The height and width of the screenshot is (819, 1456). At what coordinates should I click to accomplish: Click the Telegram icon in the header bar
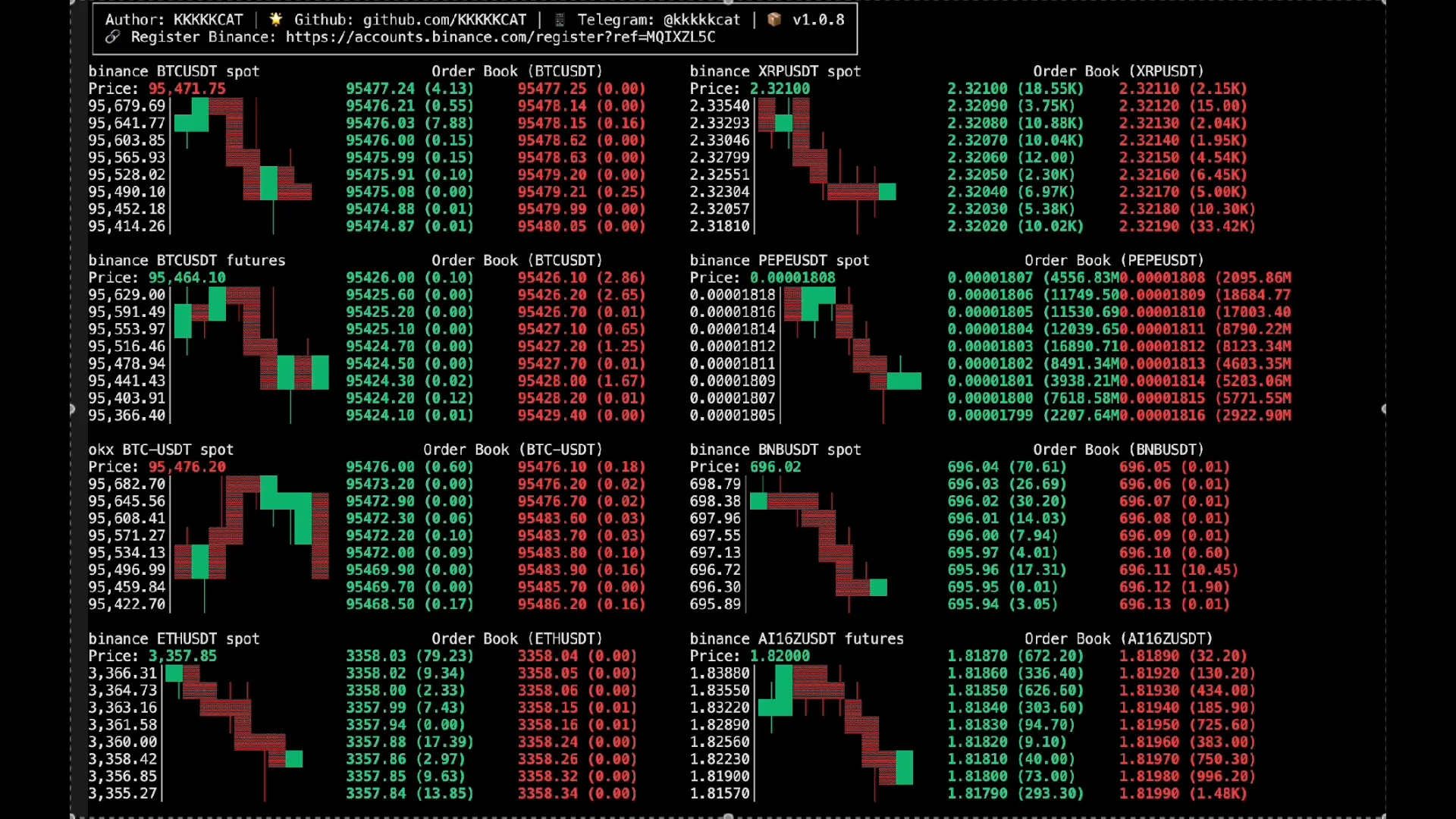(559, 20)
